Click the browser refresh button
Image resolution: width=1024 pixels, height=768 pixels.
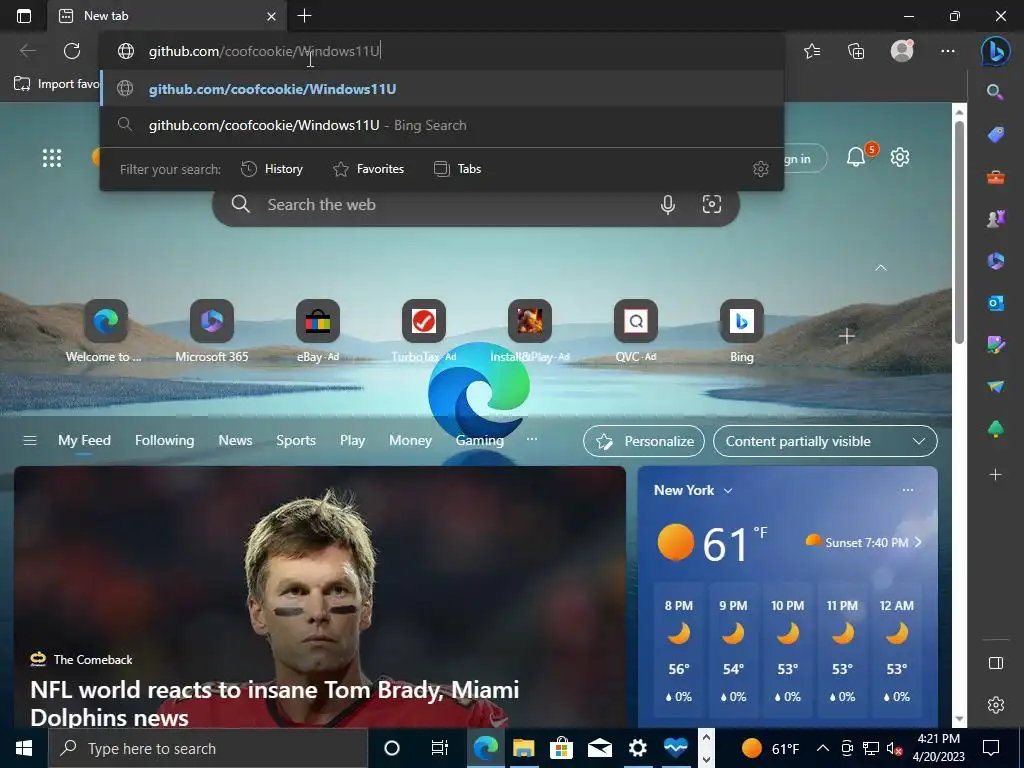[72, 51]
